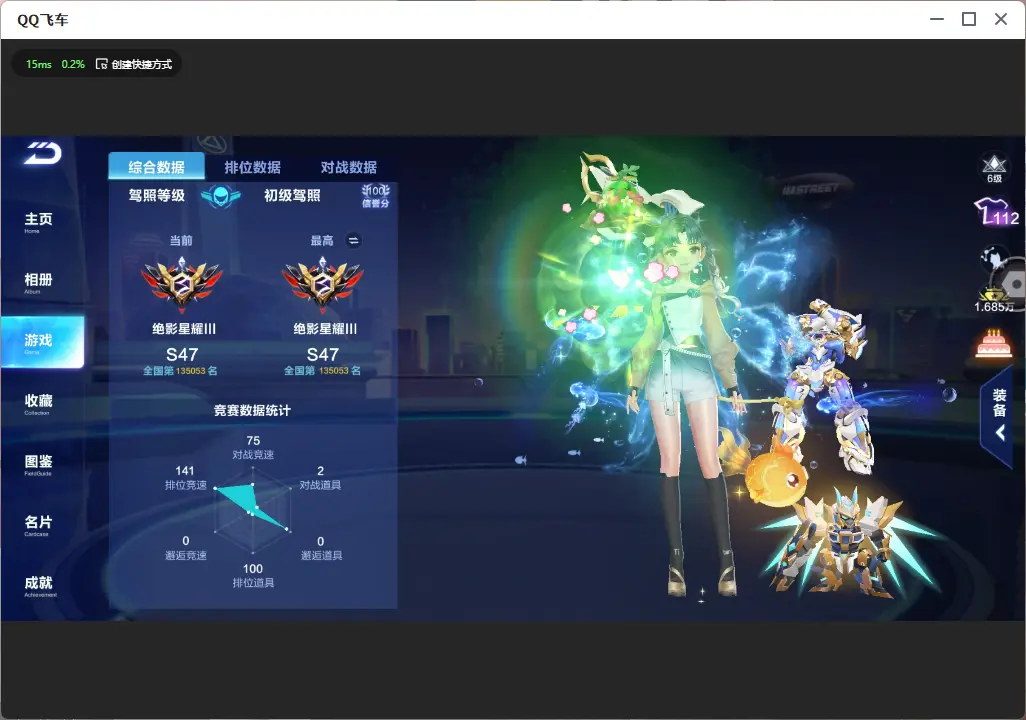
Task: Switch to the 排位数据 tab
Action: coord(253,168)
